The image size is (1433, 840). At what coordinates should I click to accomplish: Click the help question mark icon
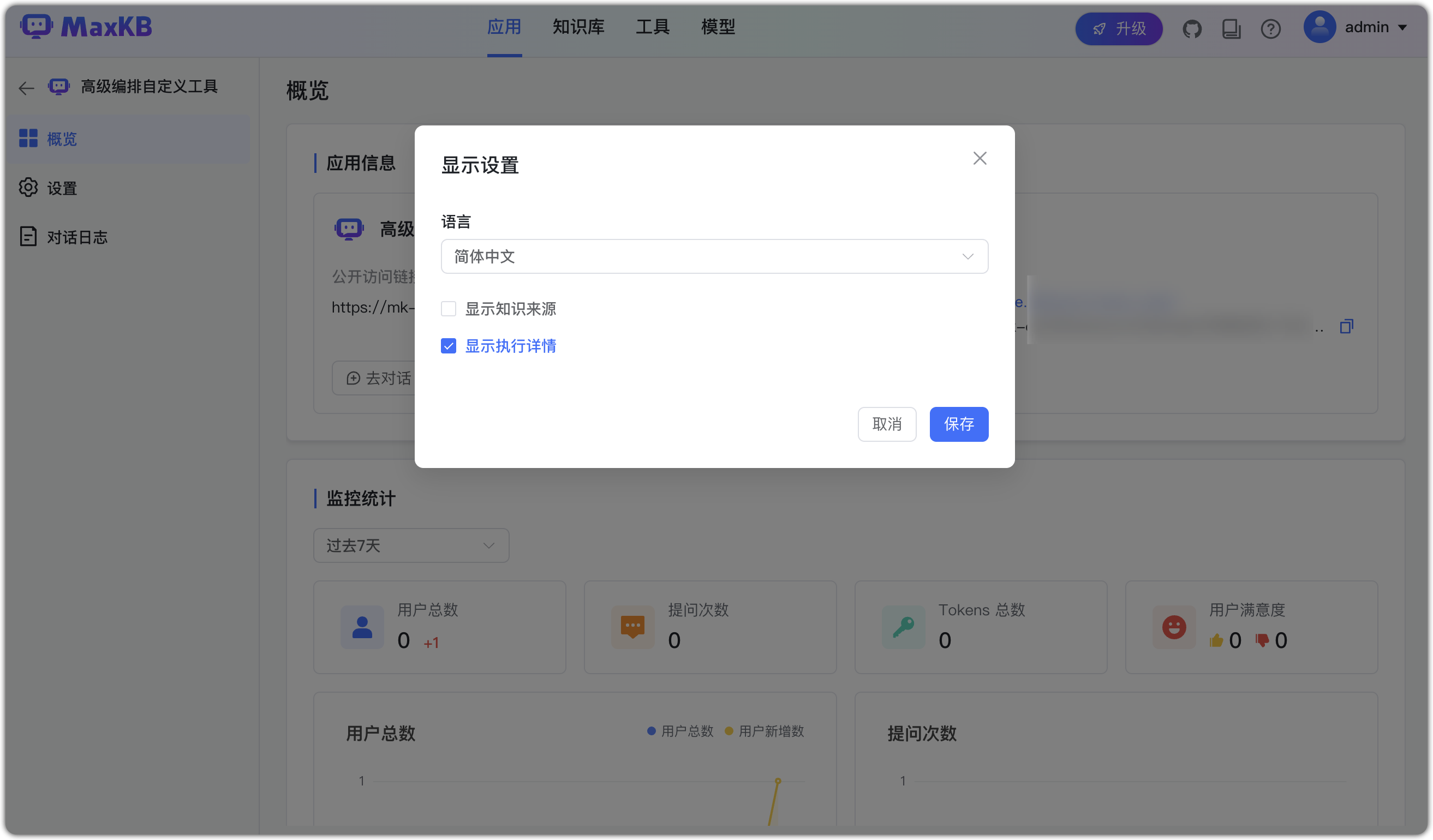coord(1271,28)
